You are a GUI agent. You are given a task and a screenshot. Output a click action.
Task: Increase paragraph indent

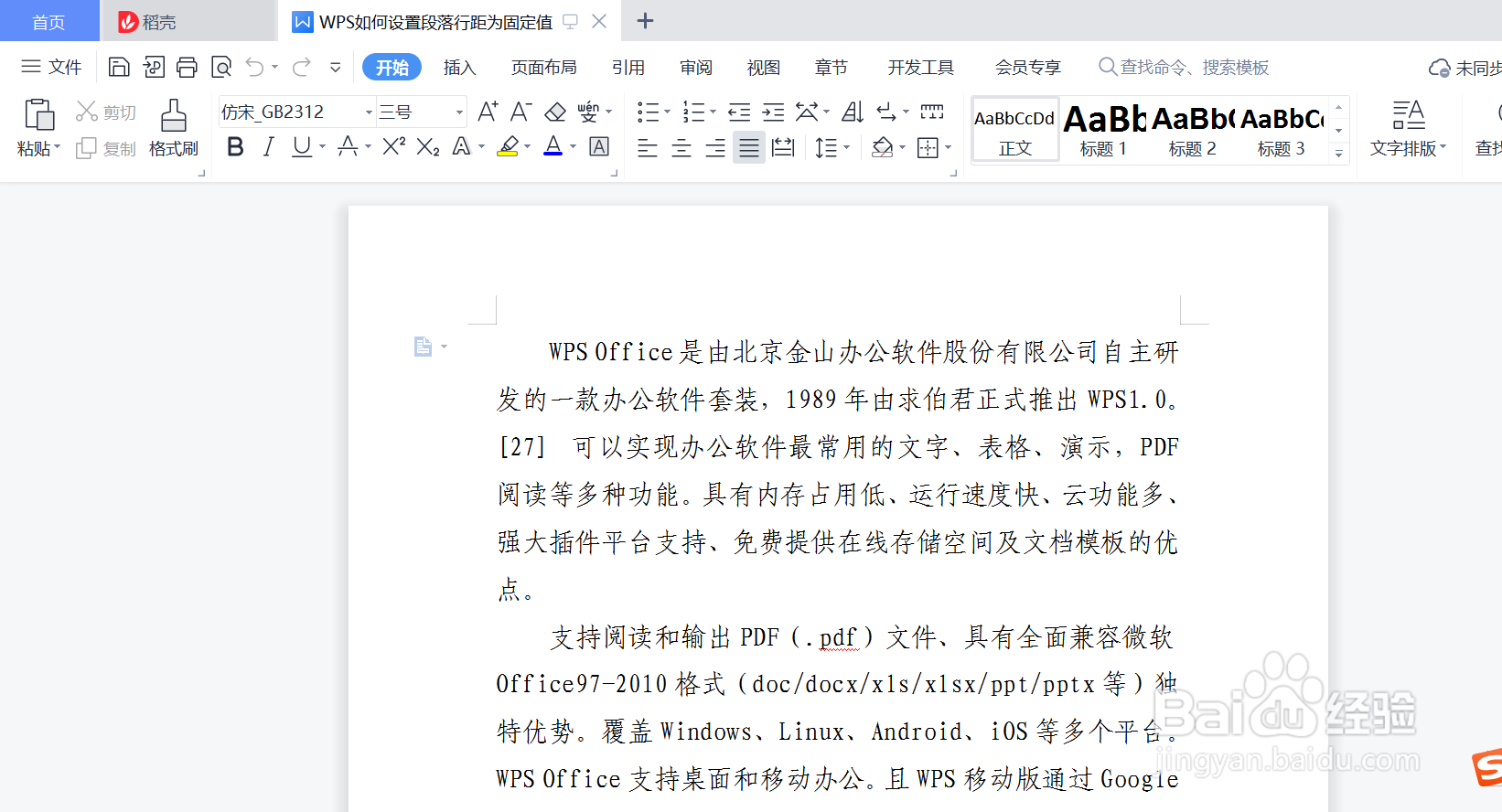point(773,112)
